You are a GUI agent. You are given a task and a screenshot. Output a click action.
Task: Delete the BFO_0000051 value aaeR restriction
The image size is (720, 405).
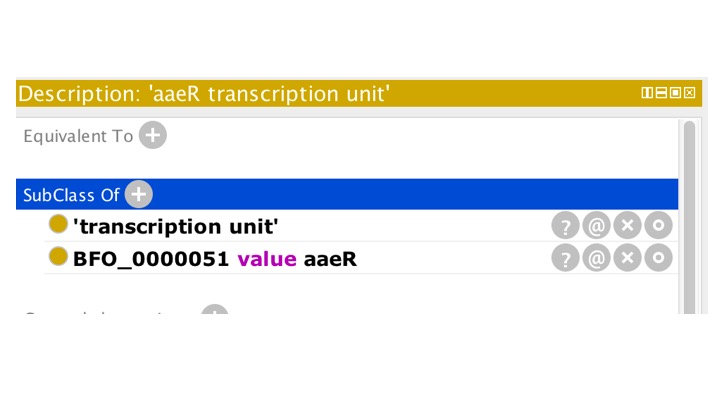pos(627,259)
